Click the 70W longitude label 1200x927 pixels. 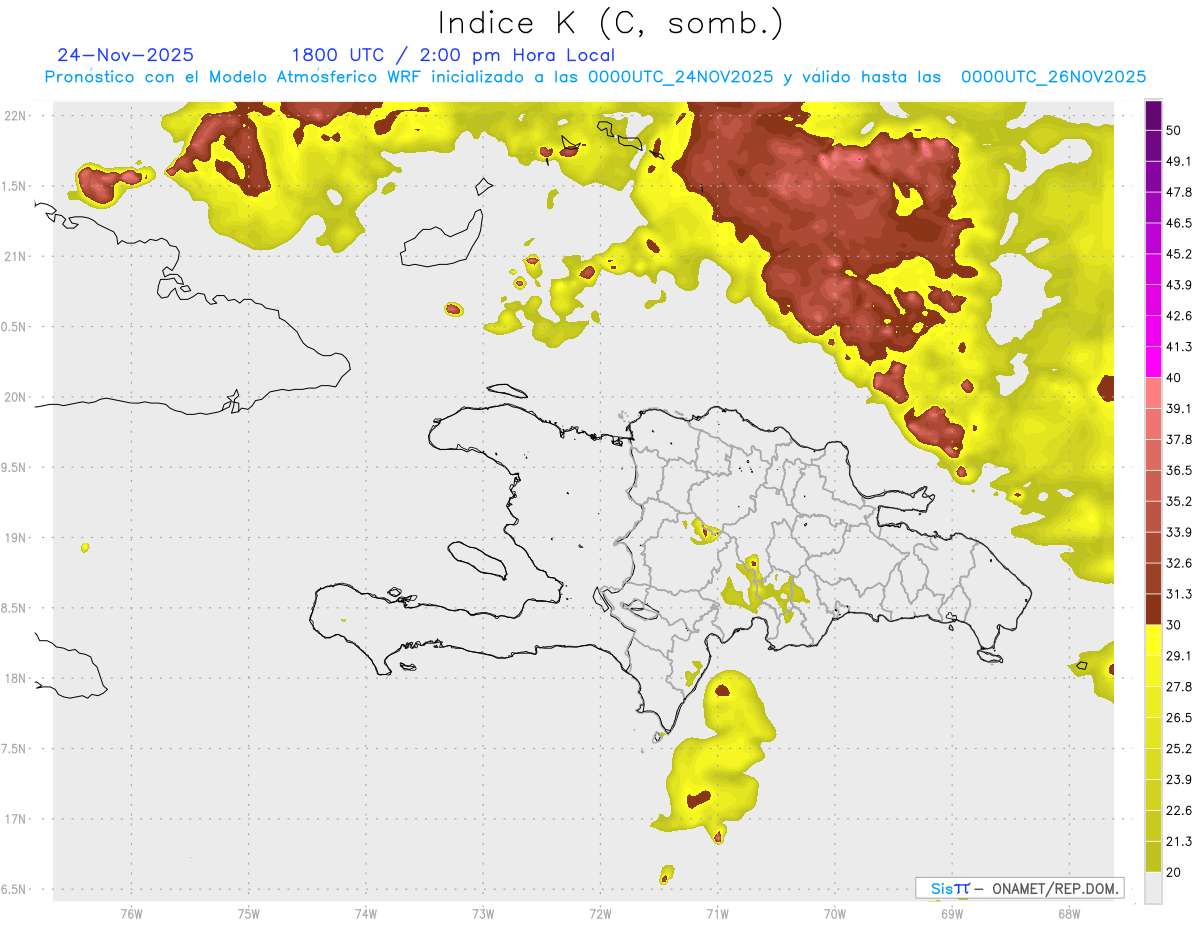(x=835, y=914)
